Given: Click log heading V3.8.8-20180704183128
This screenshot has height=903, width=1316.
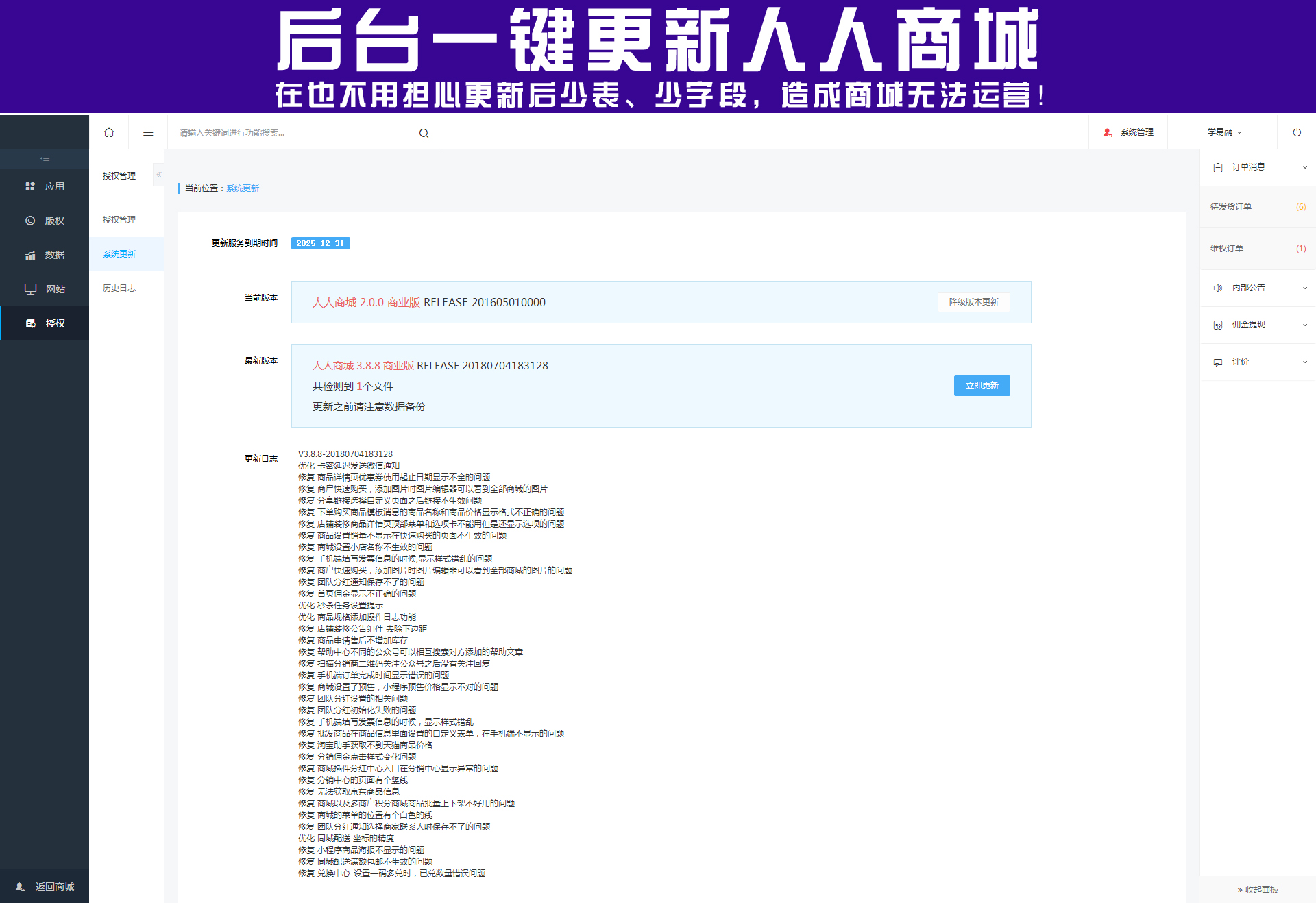Looking at the screenshot, I should (345, 454).
